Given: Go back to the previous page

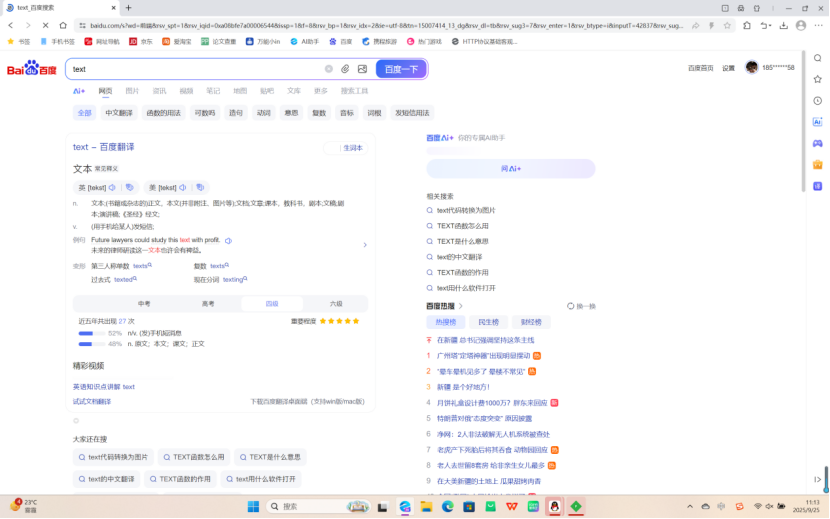Looking at the screenshot, I should click(11, 25).
